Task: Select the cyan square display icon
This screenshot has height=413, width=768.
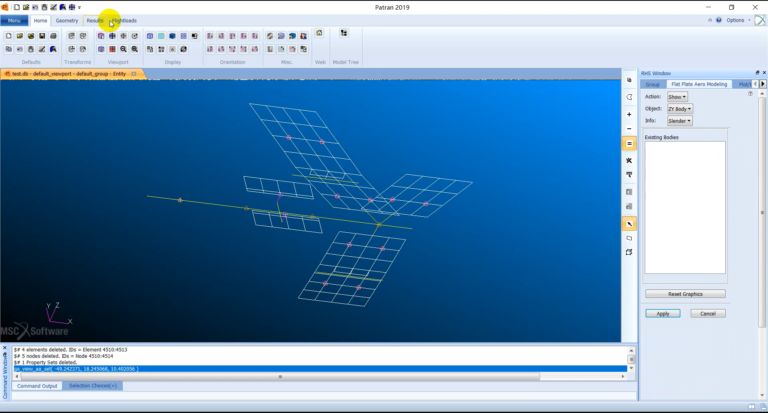Action: pyautogui.click(x=161, y=36)
